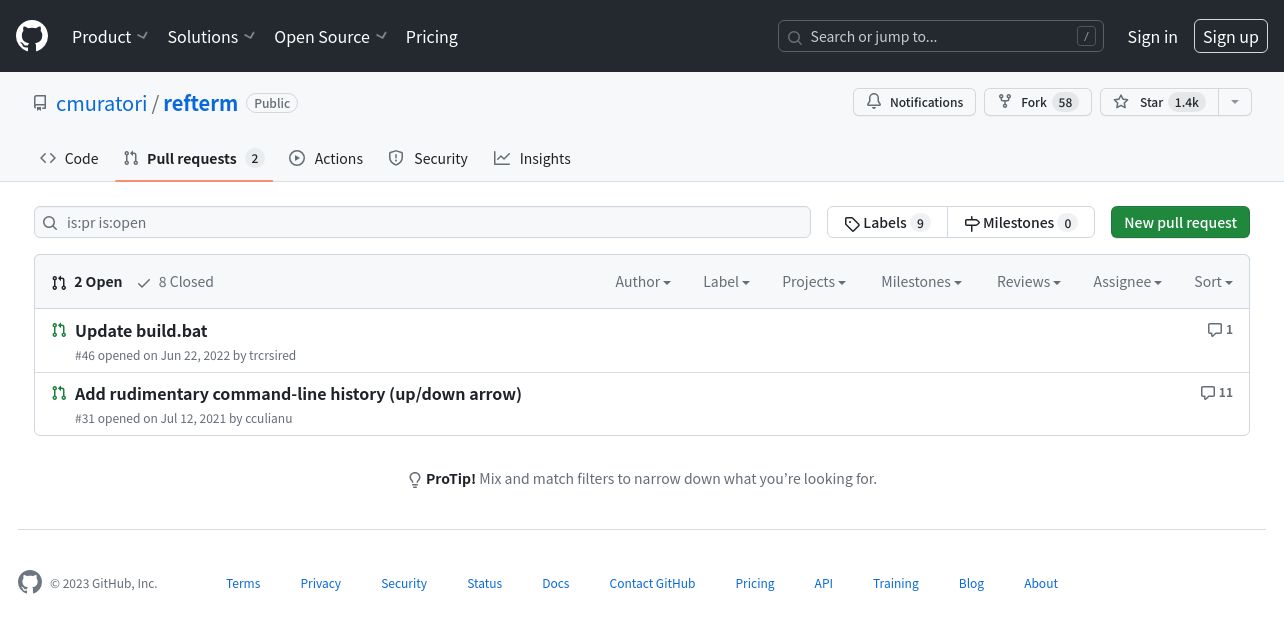Click the repository icon beside cmuratori
Image resolution: width=1284 pixels, height=644 pixels.
[40, 103]
